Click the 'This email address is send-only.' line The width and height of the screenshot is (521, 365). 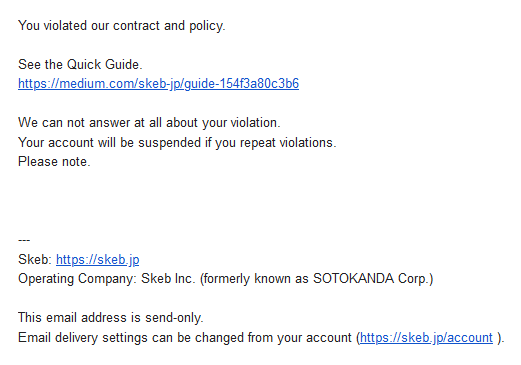click(x=111, y=318)
